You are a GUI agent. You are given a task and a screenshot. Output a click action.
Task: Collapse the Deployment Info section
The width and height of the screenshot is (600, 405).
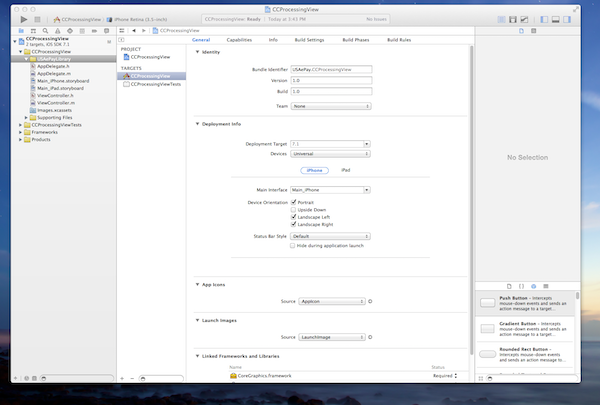[x=197, y=123]
